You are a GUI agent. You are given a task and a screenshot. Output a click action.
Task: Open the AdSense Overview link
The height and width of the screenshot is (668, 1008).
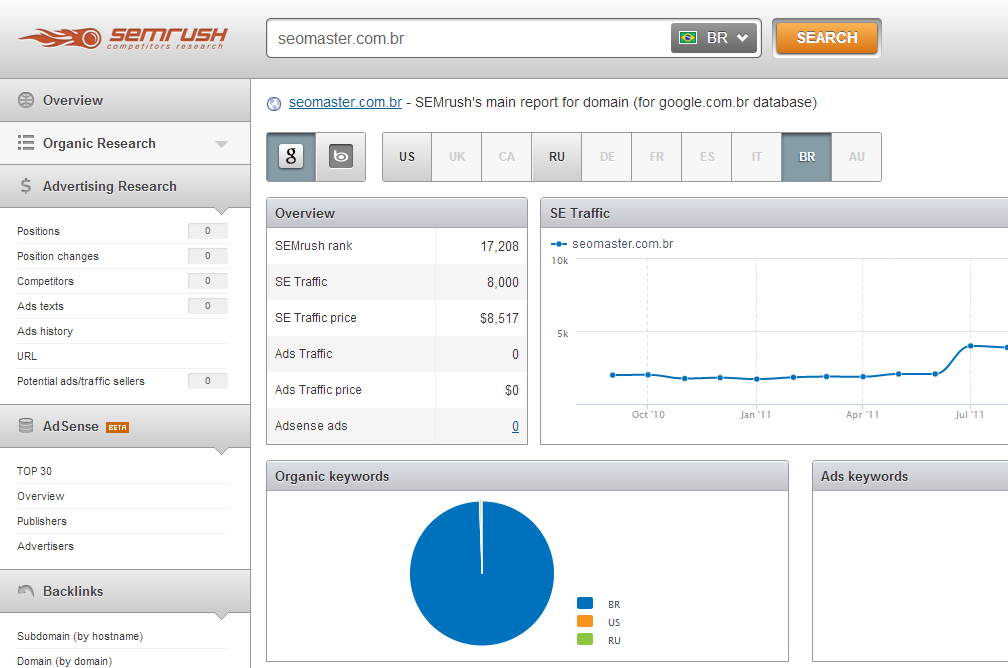[40, 496]
